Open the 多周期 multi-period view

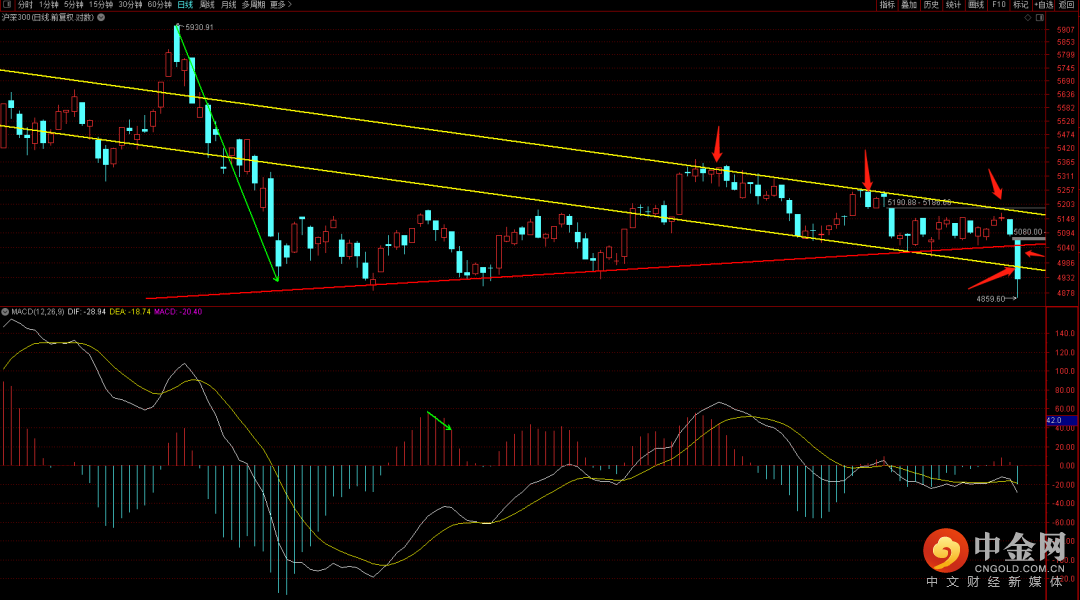point(253,4)
